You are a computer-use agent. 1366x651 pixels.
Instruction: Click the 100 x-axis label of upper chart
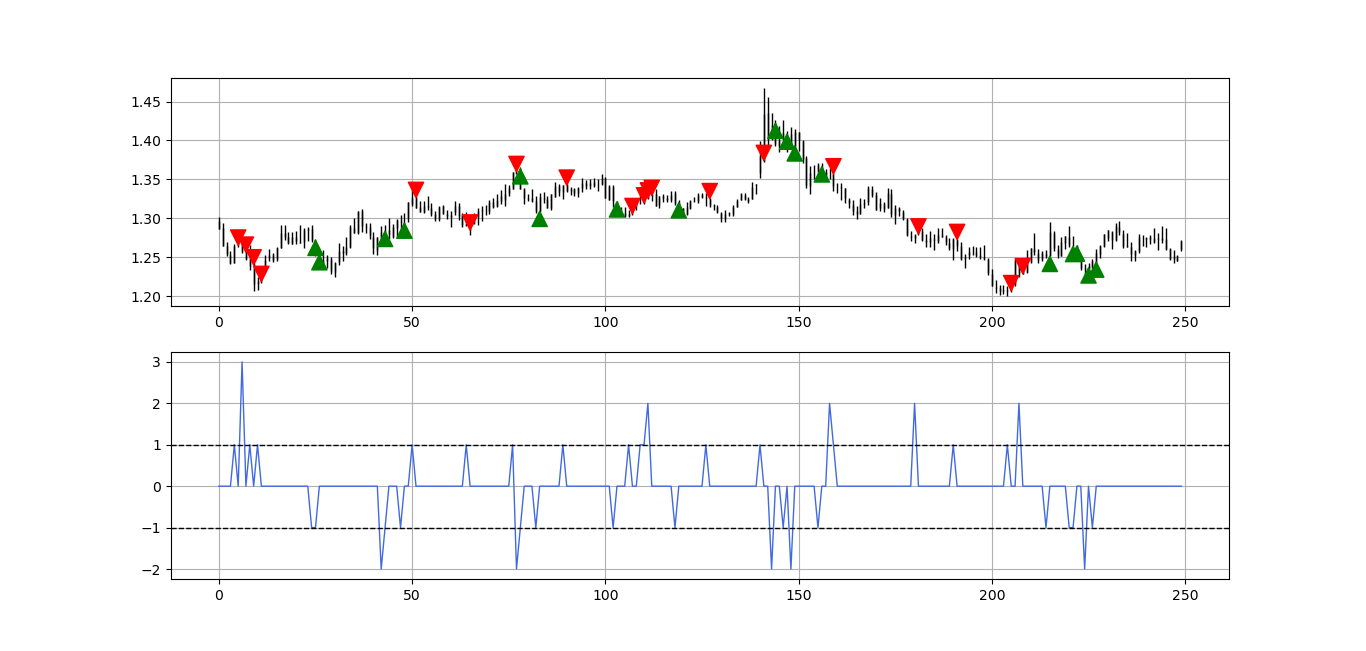pos(605,323)
